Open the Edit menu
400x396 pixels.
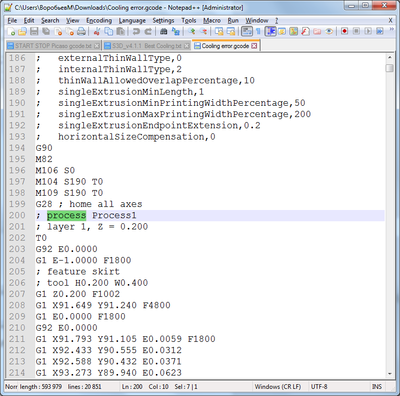pos(29,21)
